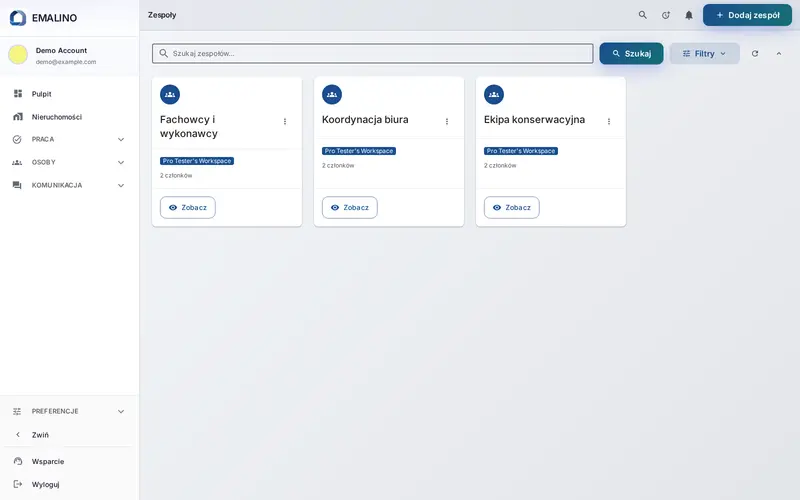Expand the KOMUNIKACJA section
The height and width of the screenshot is (500, 800).
69,185
